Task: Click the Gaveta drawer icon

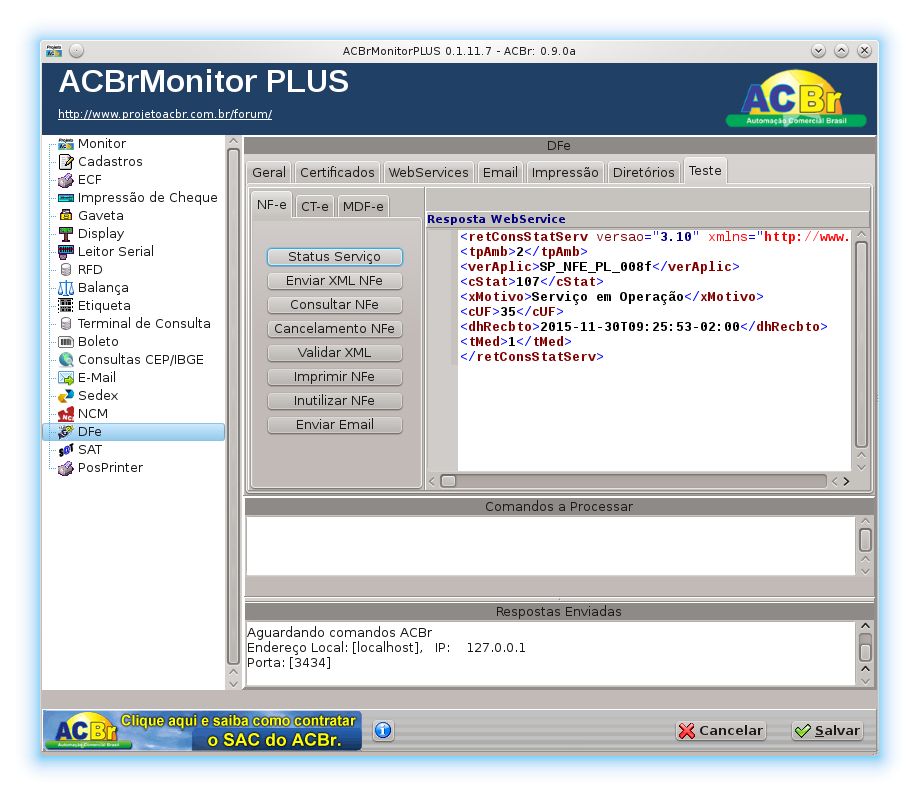Action: coord(66,216)
